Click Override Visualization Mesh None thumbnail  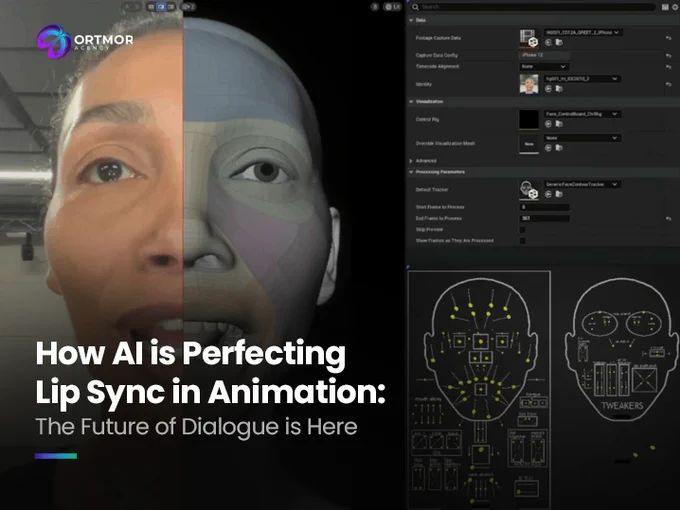(529, 144)
